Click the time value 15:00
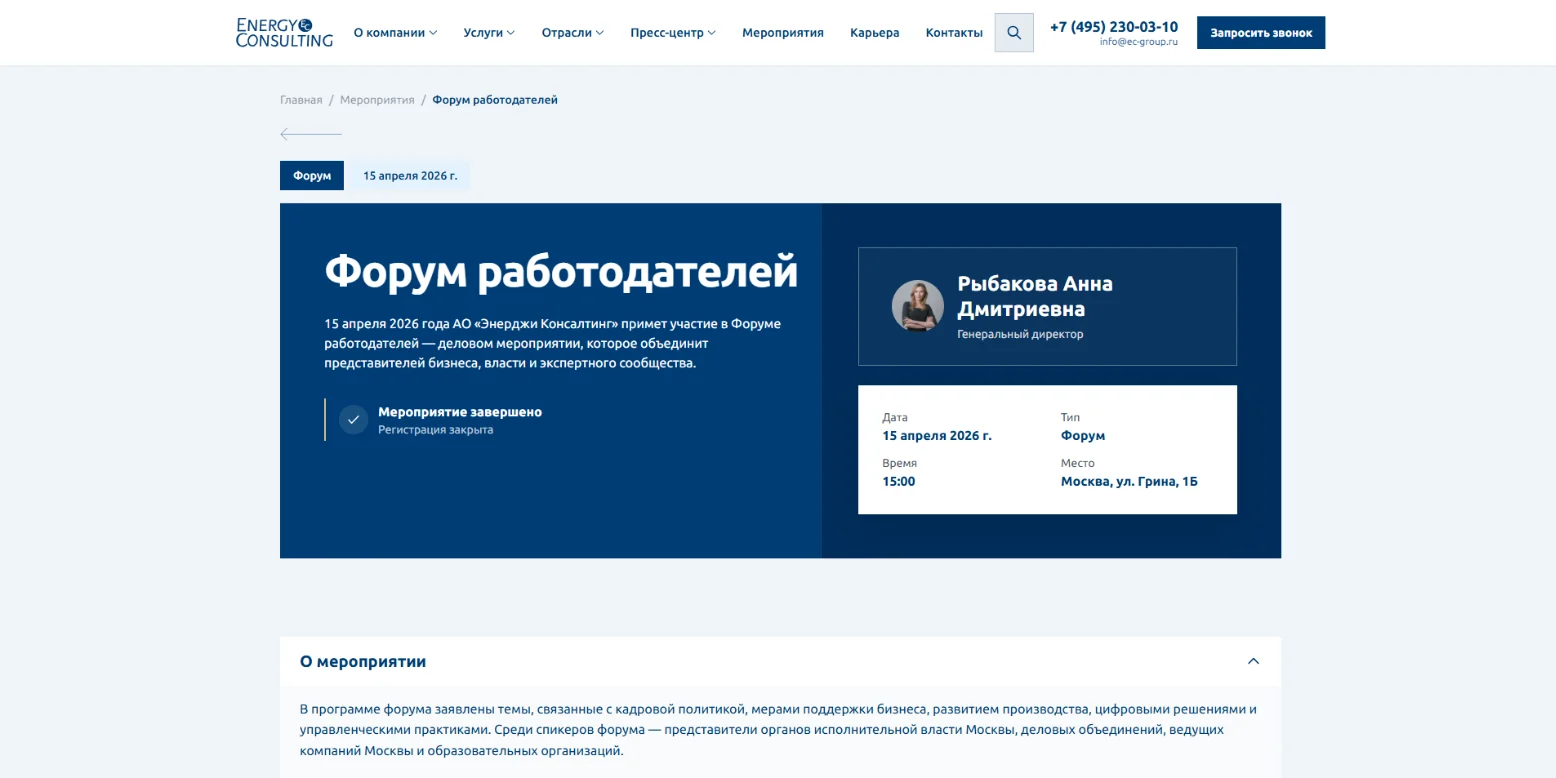 point(898,482)
